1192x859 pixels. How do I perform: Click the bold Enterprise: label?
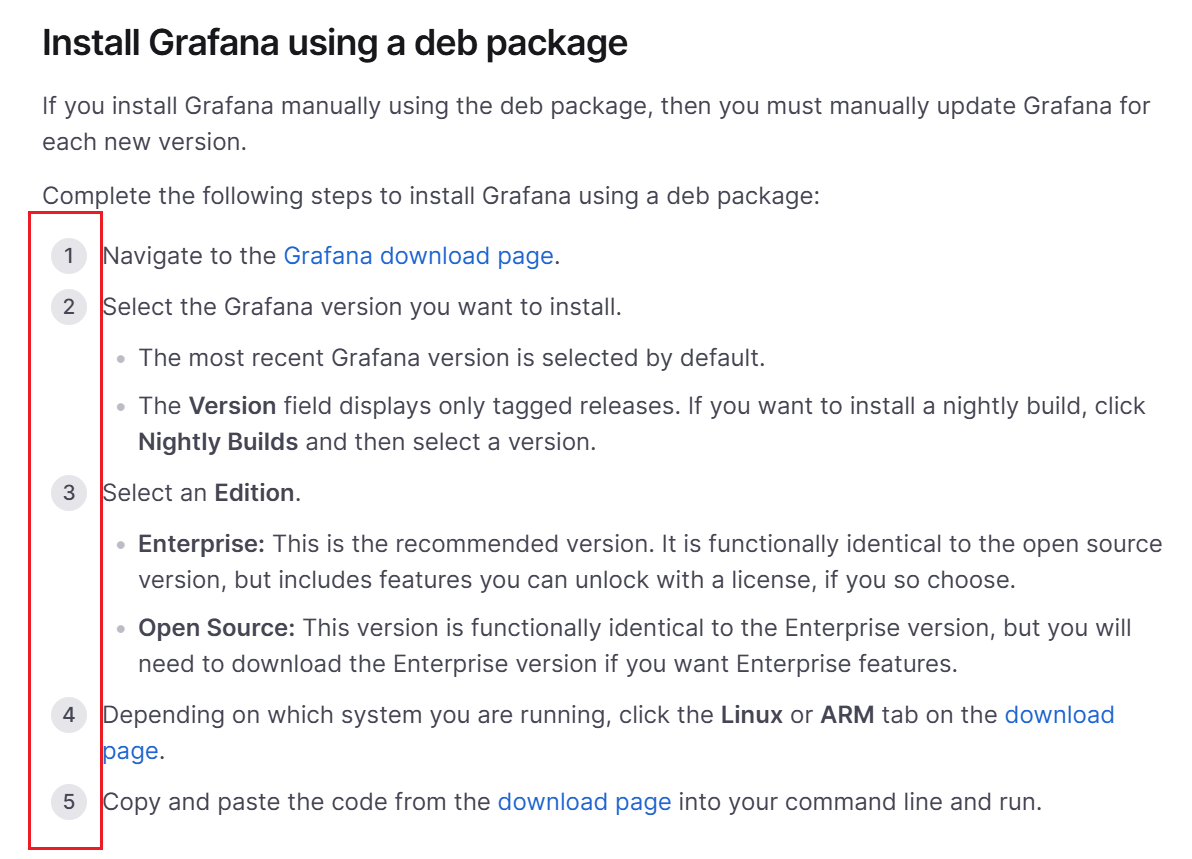(201, 544)
